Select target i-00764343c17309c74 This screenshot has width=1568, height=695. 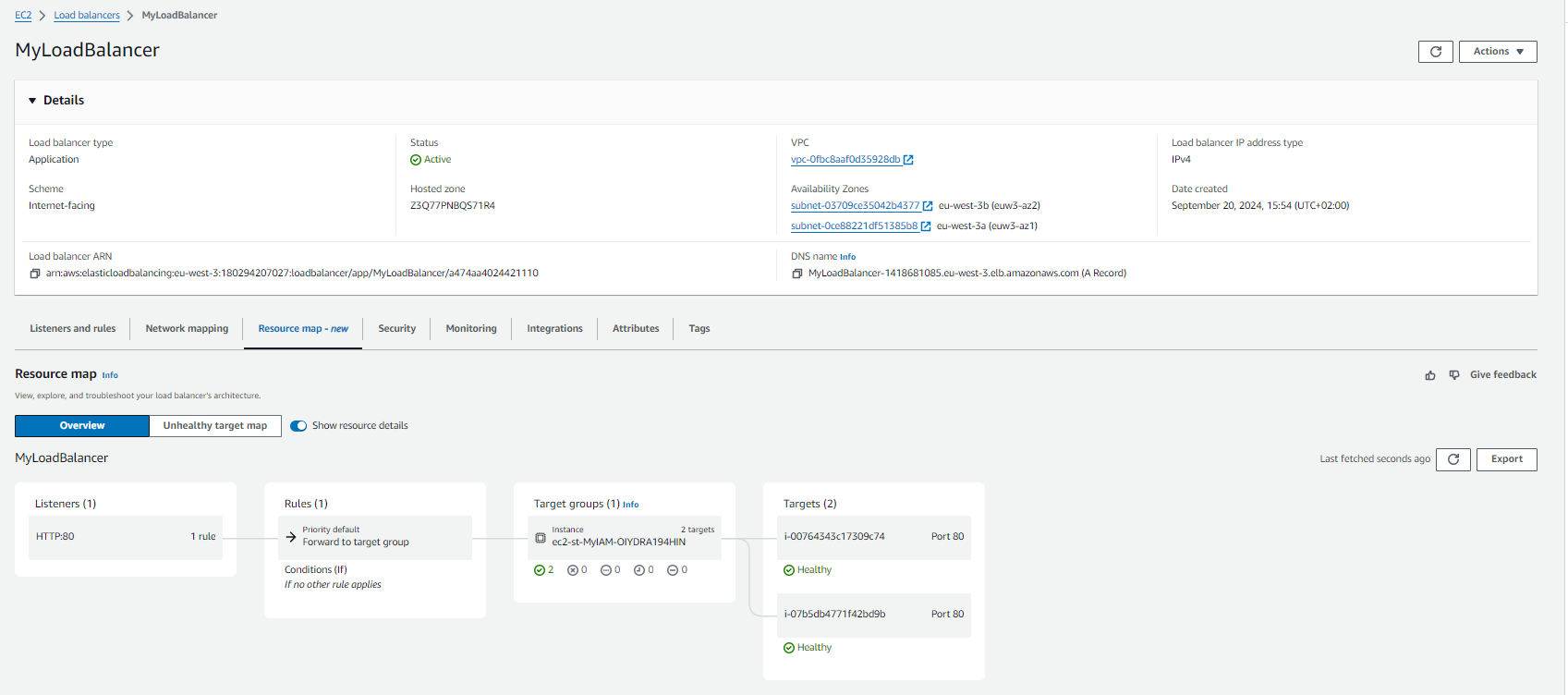(x=874, y=537)
